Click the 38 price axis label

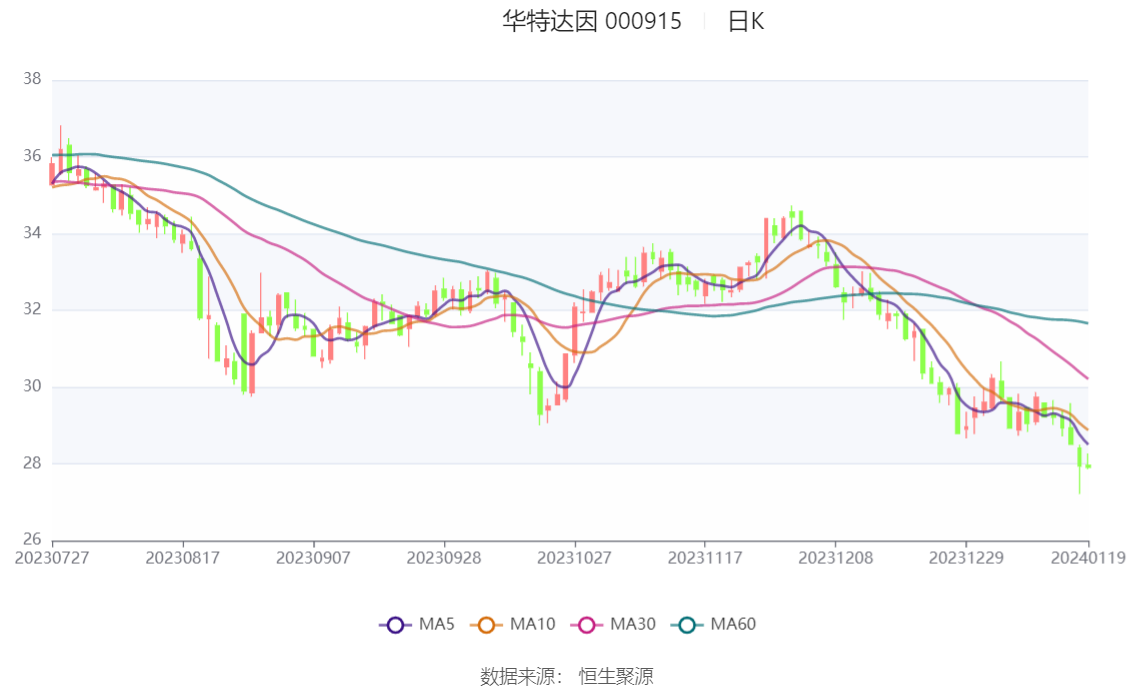[31, 79]
